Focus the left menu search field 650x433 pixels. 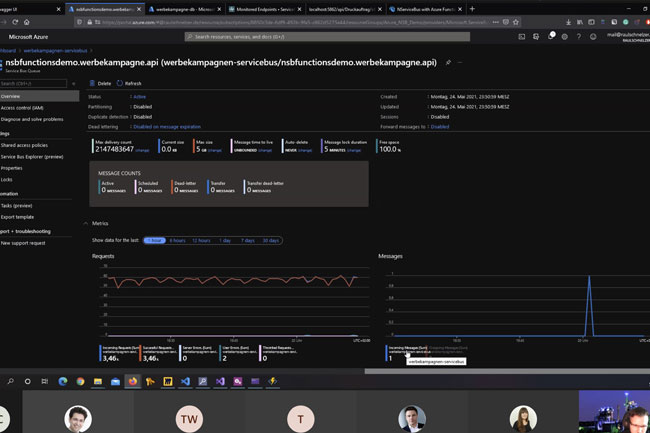click(x=33, y=84)
